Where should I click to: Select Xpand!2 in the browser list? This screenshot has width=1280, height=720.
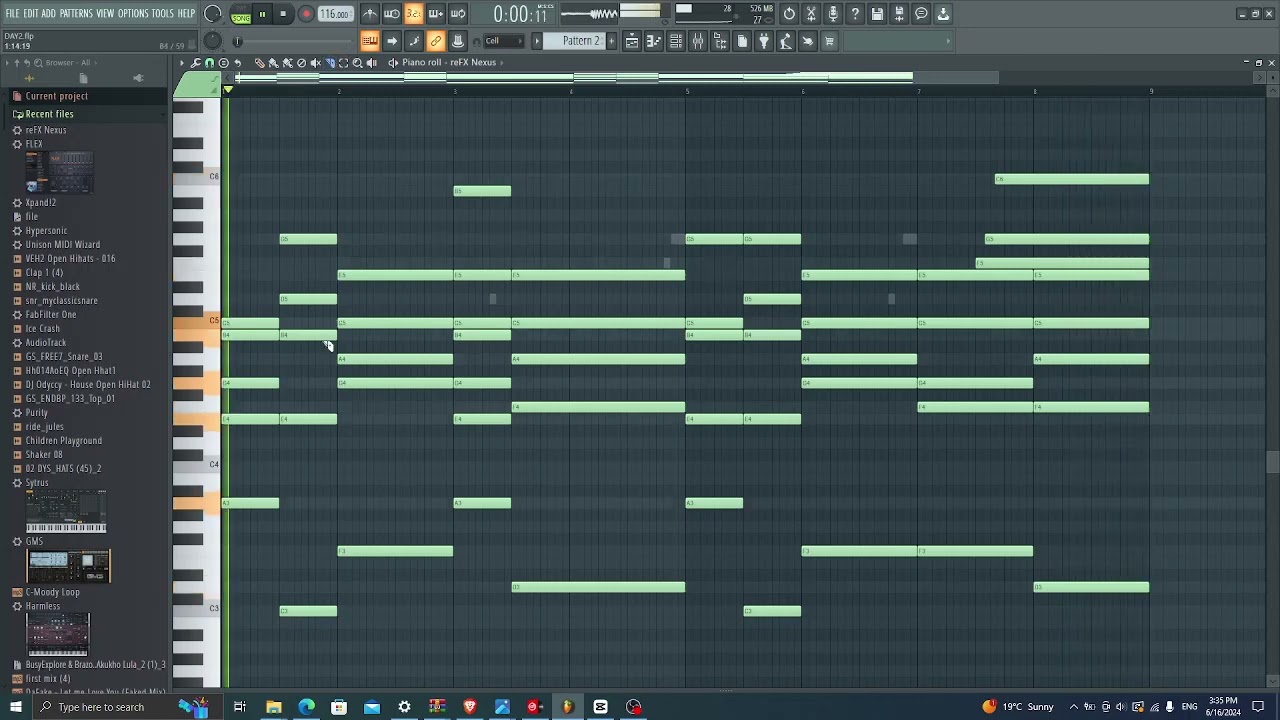coord(41,203)
